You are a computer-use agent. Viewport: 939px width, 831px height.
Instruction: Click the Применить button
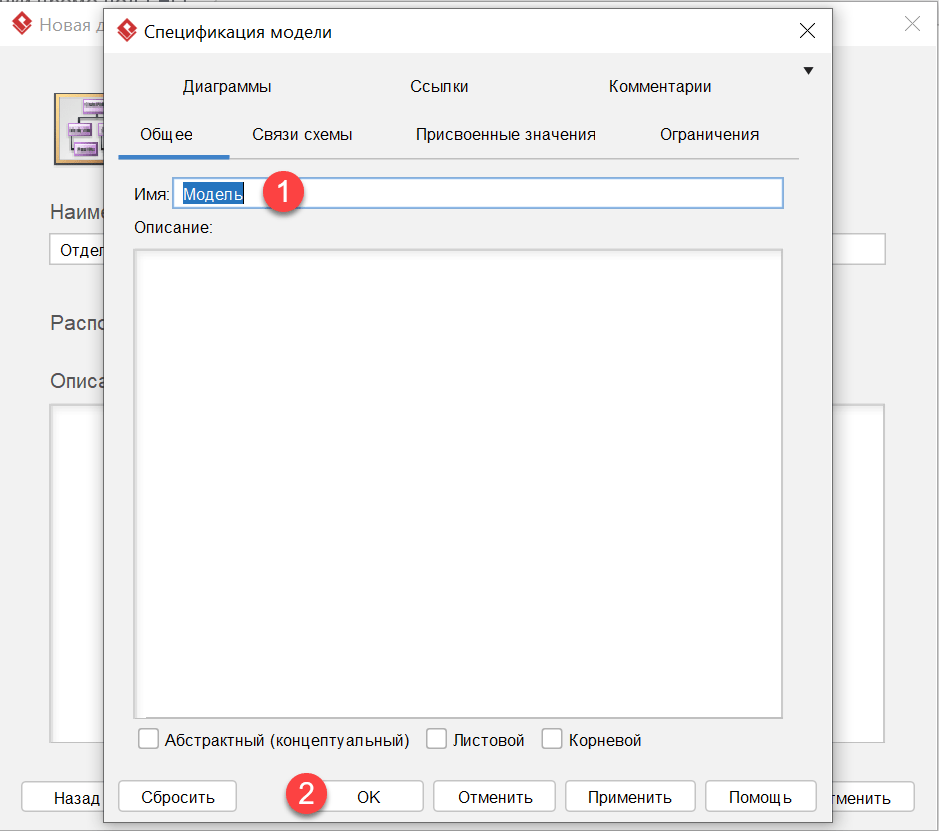(630, 796)
